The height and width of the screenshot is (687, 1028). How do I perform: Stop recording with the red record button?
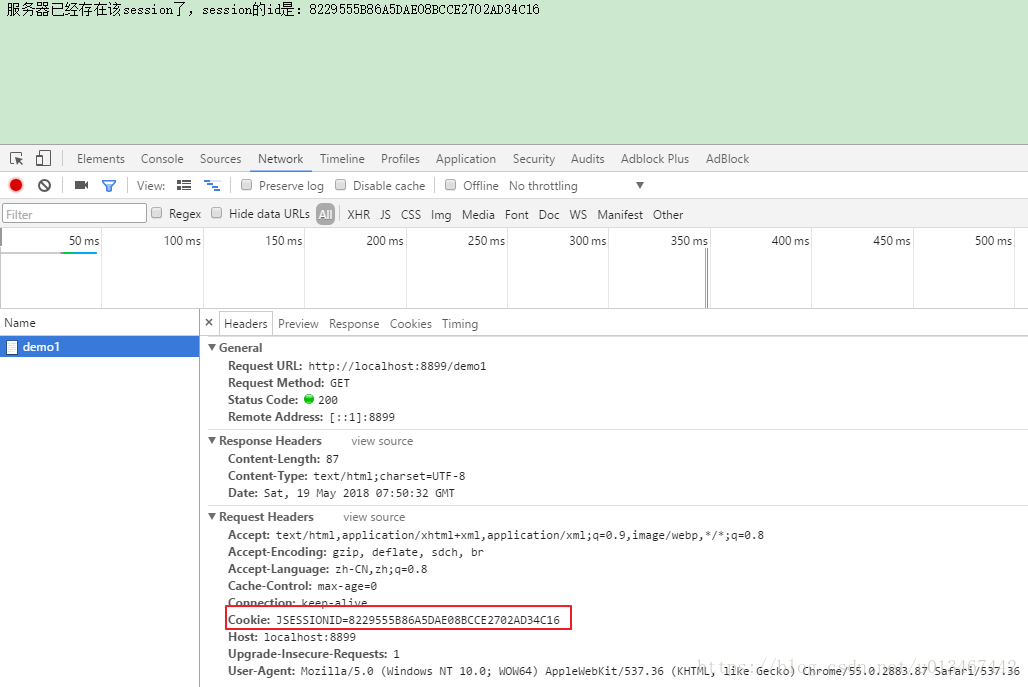tap(16, 186)
